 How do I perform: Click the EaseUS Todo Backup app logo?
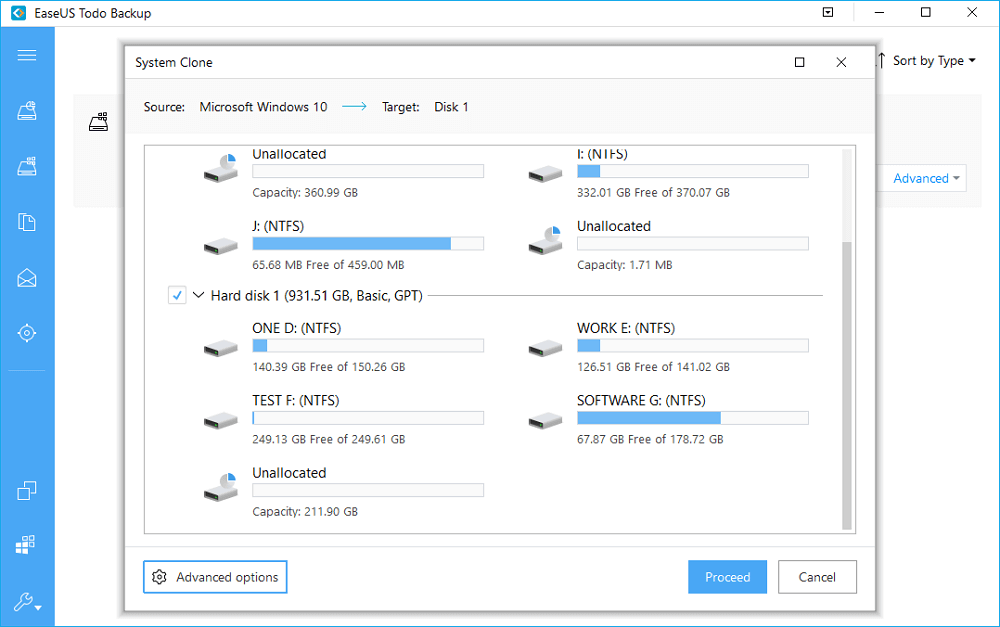pos(18,13)
